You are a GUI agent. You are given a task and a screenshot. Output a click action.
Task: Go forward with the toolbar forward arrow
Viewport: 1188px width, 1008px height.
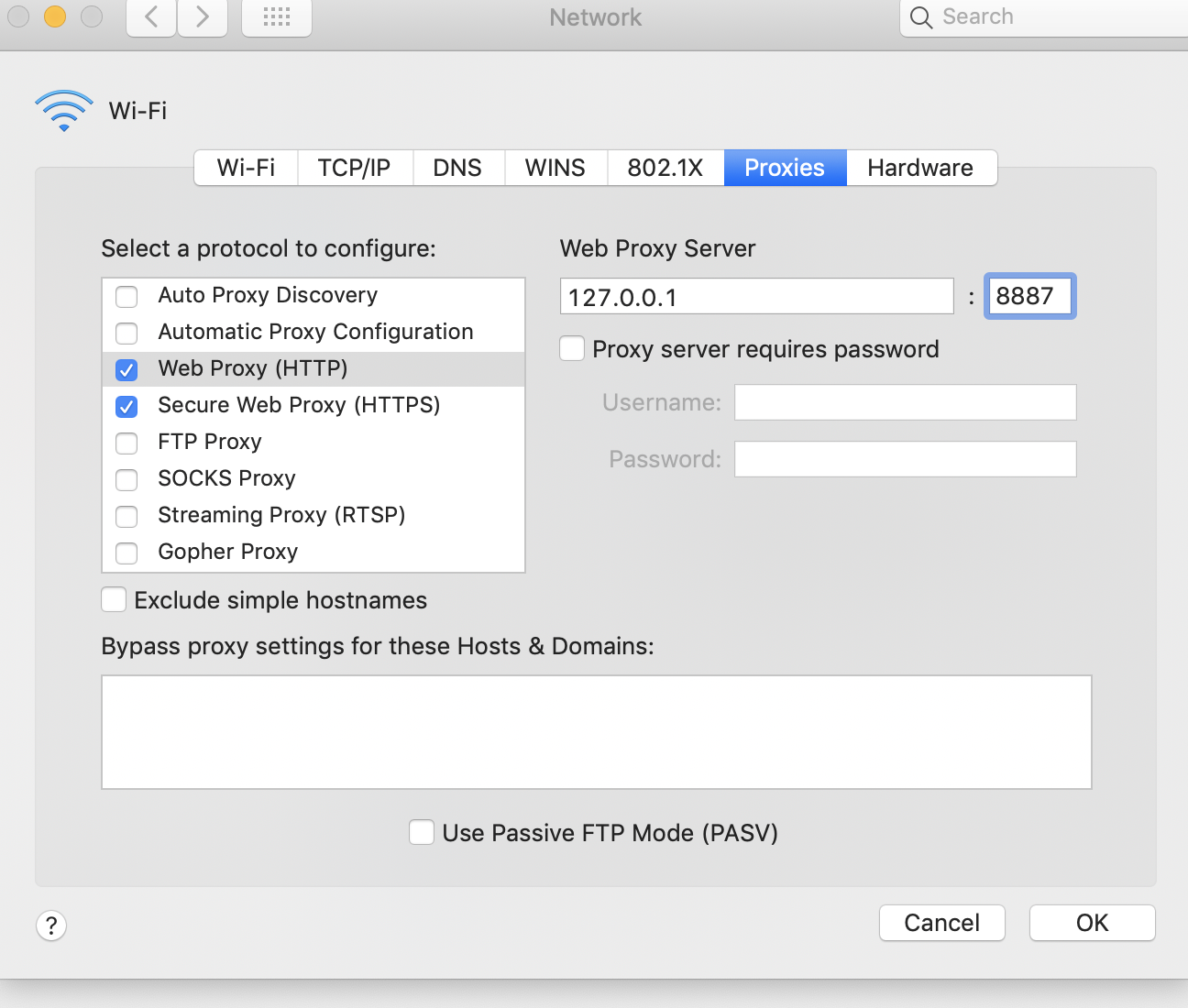[203, 16]
